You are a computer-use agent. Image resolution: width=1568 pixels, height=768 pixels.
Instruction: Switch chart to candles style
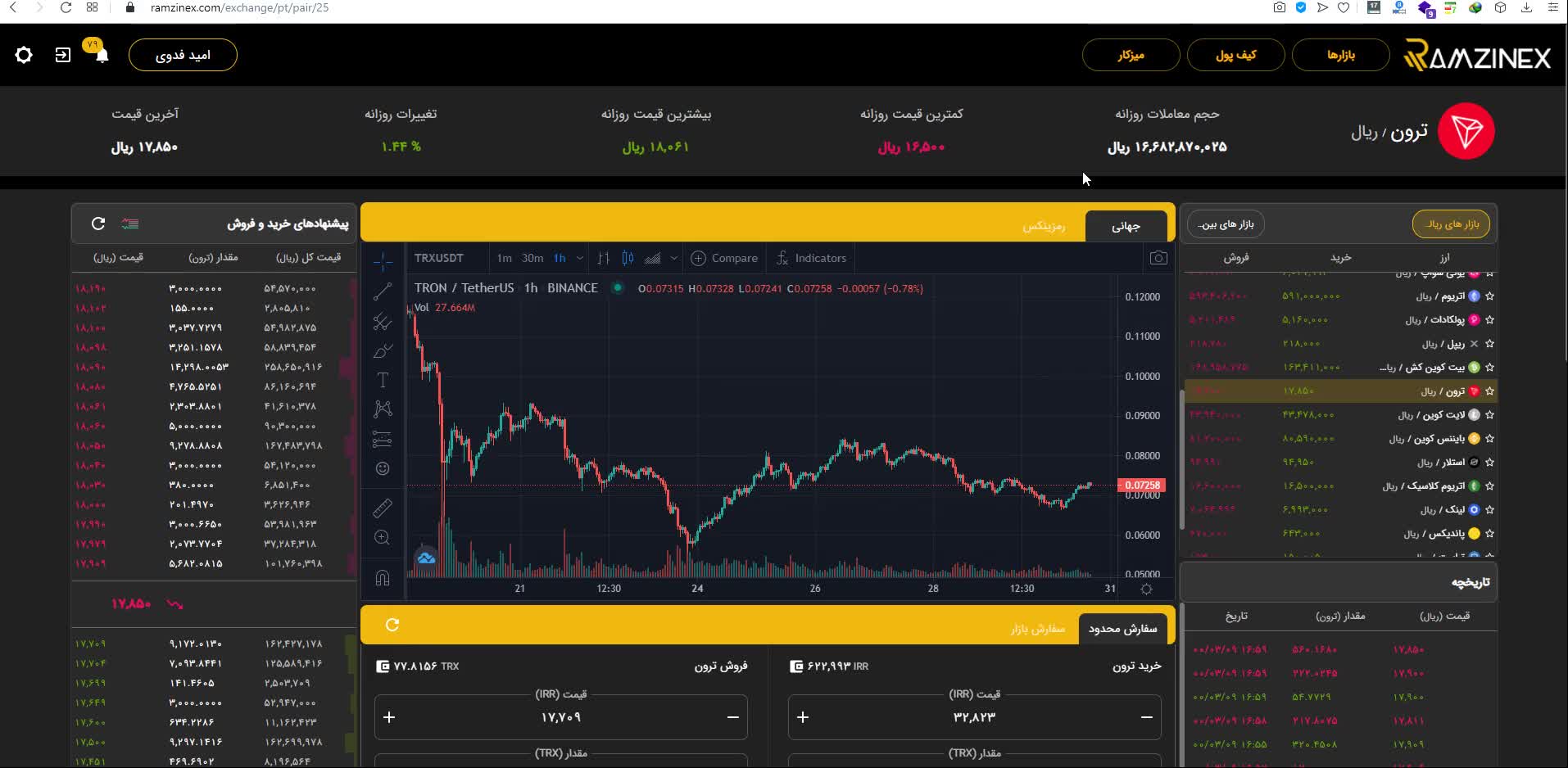(628, 258)
